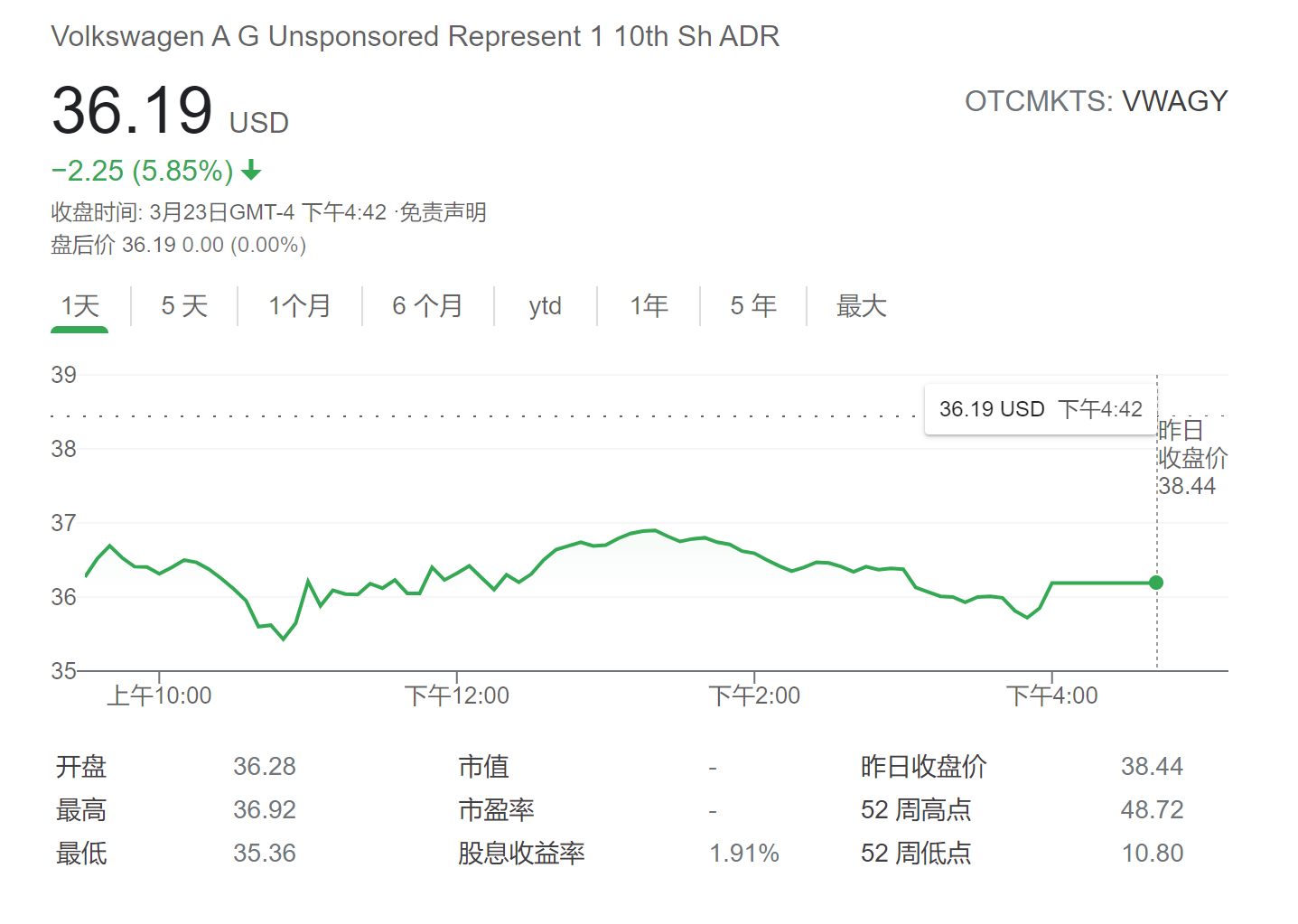The width and height of the screenshot is (1298, 924).
Task: Open the 1个月 range tab
Action: click(x=300, y=306)
